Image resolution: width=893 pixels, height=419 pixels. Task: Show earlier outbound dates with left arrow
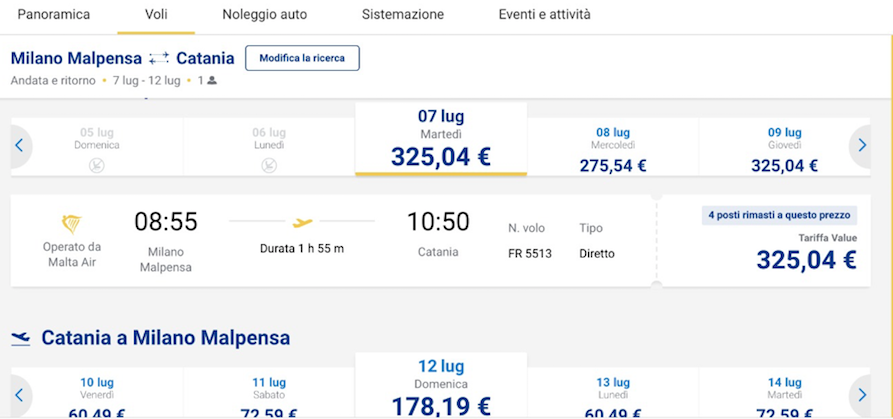pos(20,145)
